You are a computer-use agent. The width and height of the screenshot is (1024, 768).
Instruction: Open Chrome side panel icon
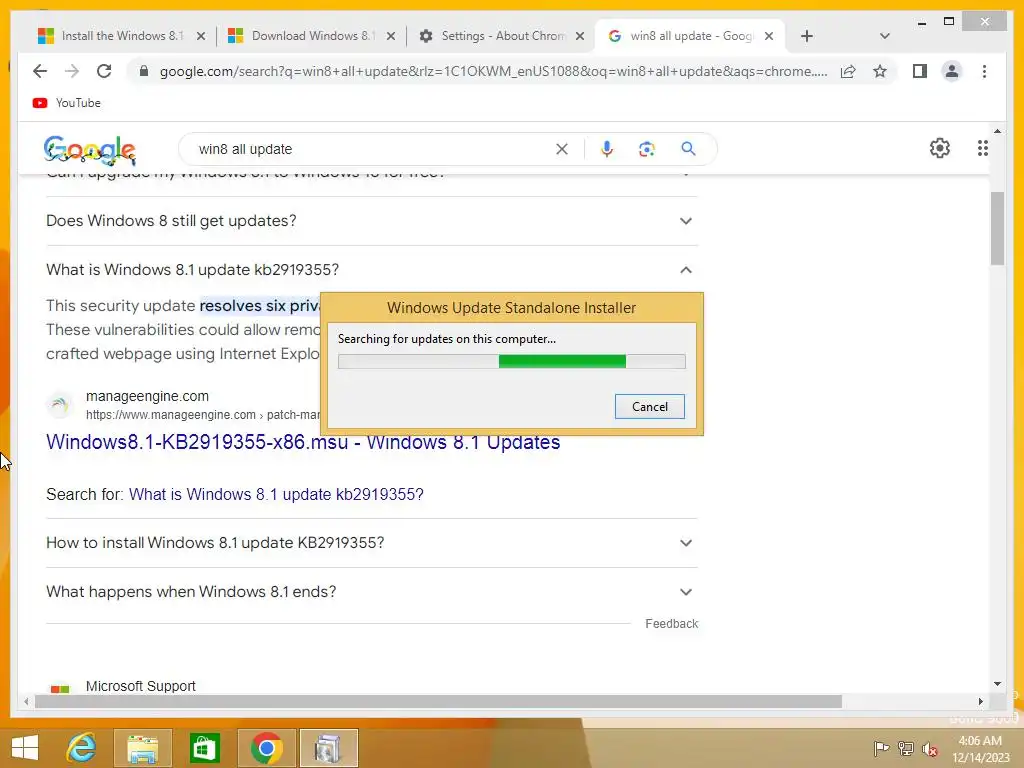tap(920, 71)
